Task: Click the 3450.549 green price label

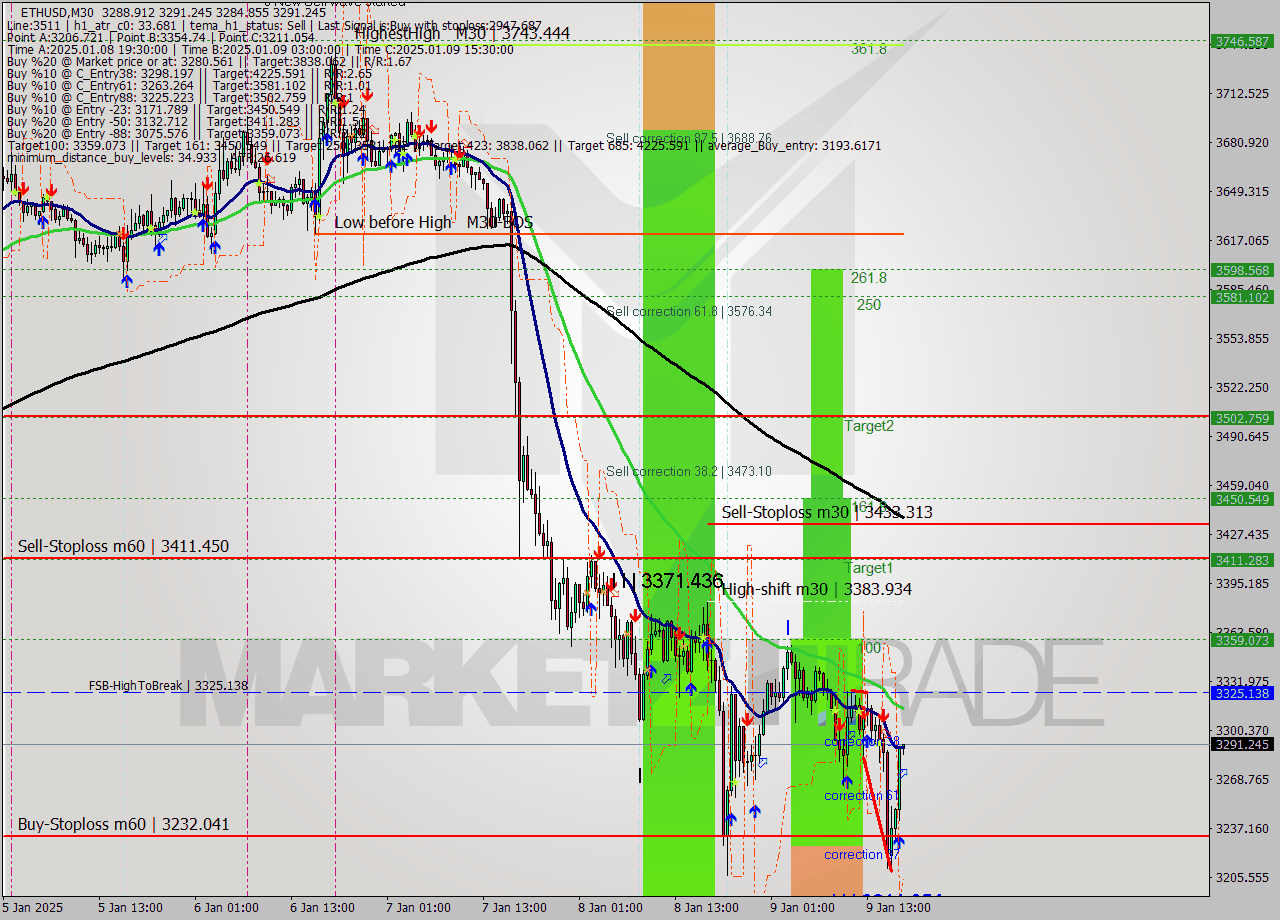Action: pyautogui.click(x=1242, y=499)
